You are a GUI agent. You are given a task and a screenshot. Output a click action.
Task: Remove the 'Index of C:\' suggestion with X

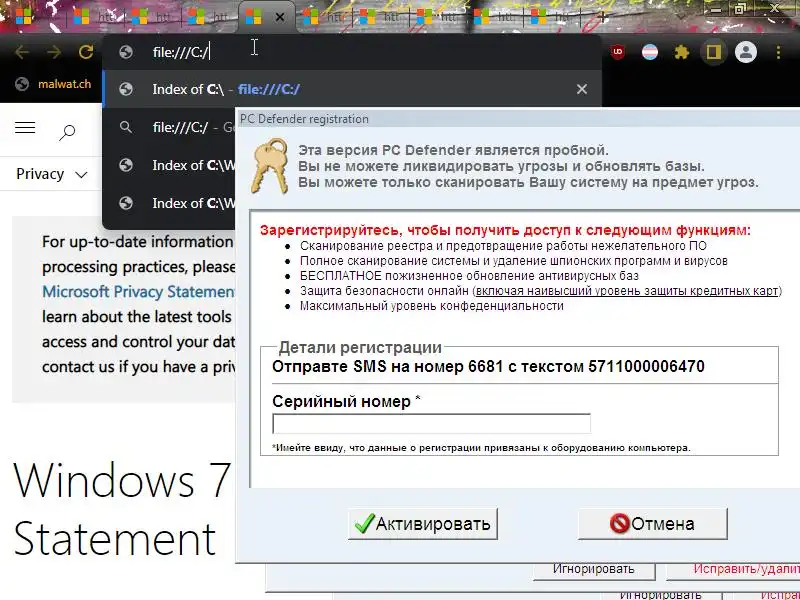click(582, 89)
